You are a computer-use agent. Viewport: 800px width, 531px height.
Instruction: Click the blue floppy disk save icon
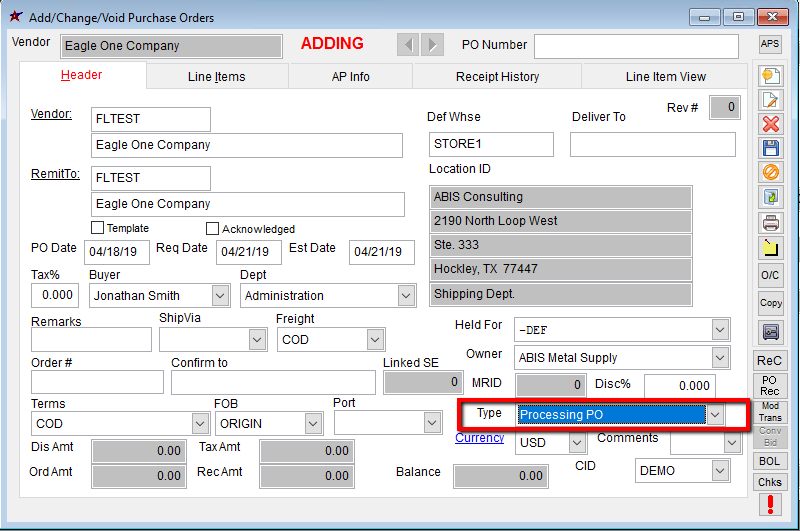click(770, 148)
